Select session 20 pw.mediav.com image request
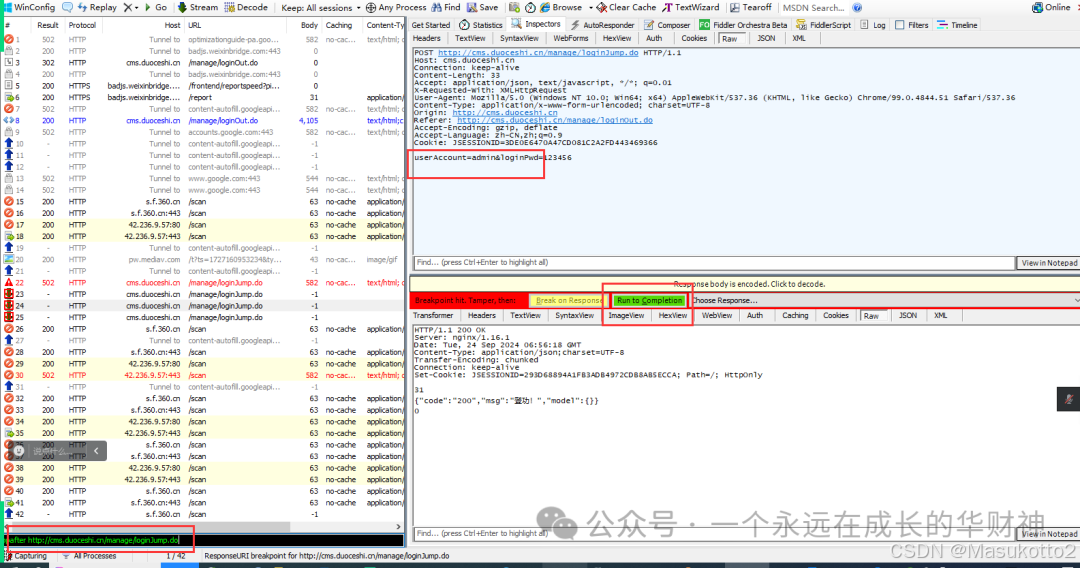 [x=203, y=260]
